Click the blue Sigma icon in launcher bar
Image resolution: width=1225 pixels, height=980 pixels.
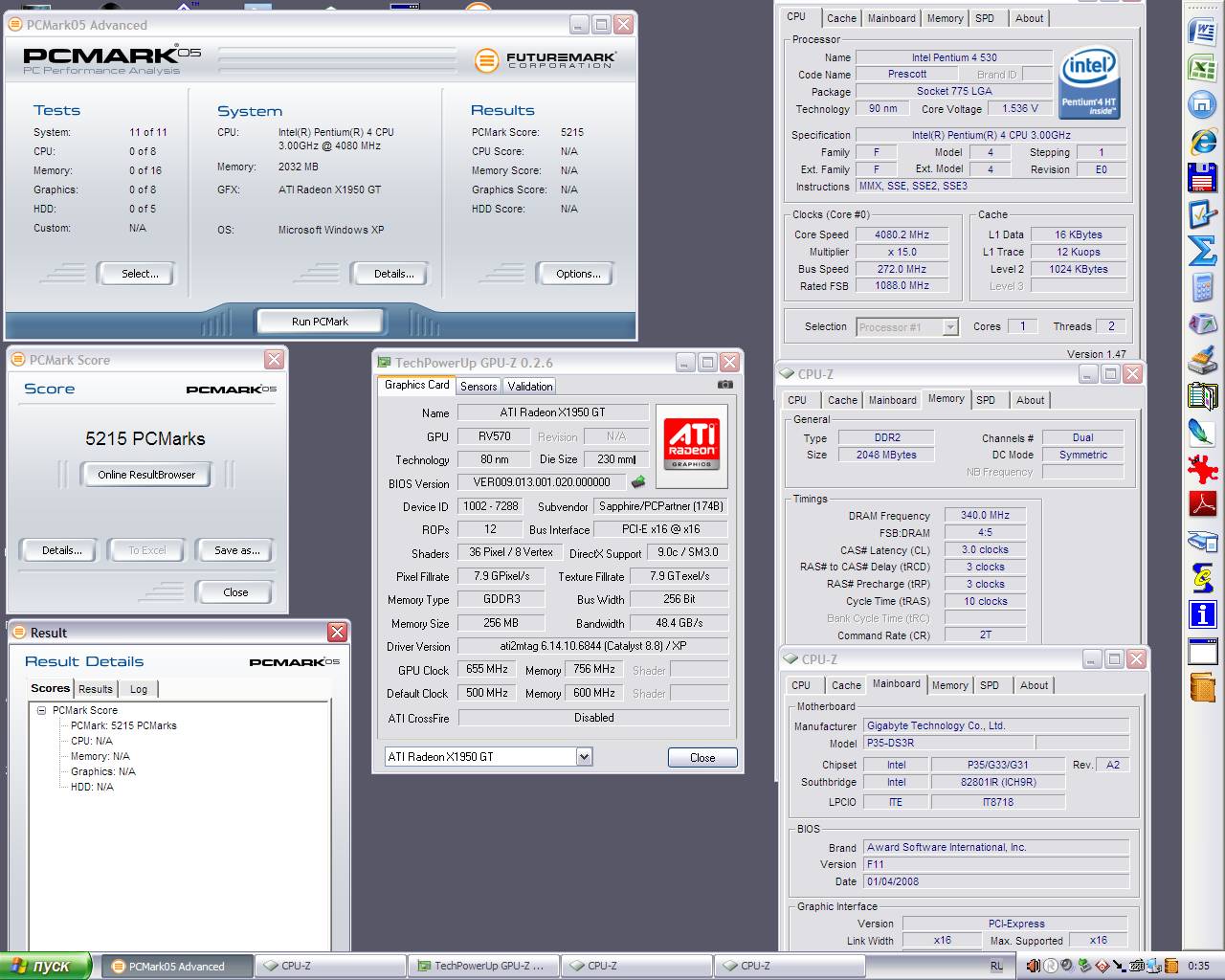[1202, 251]
